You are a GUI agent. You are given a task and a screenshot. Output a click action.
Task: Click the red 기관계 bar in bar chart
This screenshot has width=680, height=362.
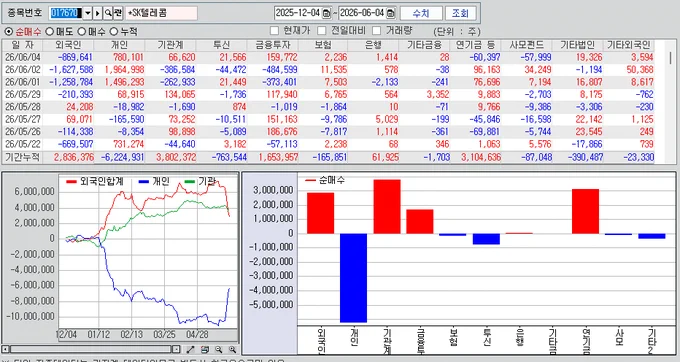pos(387,206)
